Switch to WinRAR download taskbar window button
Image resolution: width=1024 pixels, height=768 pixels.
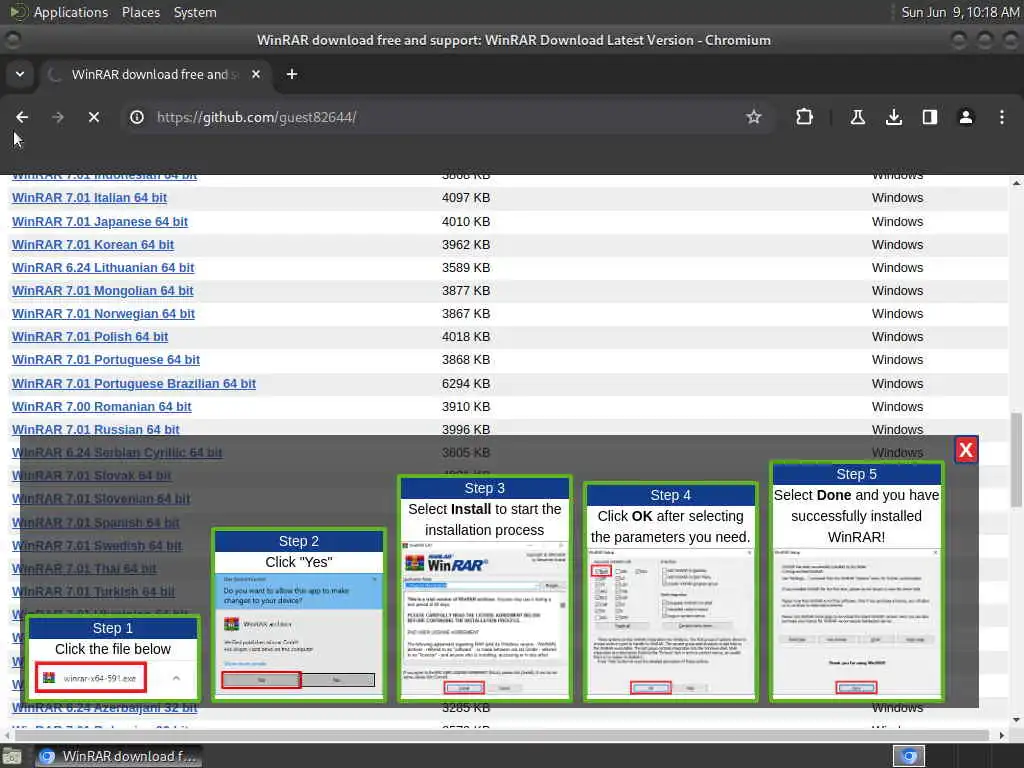point(118,756)
